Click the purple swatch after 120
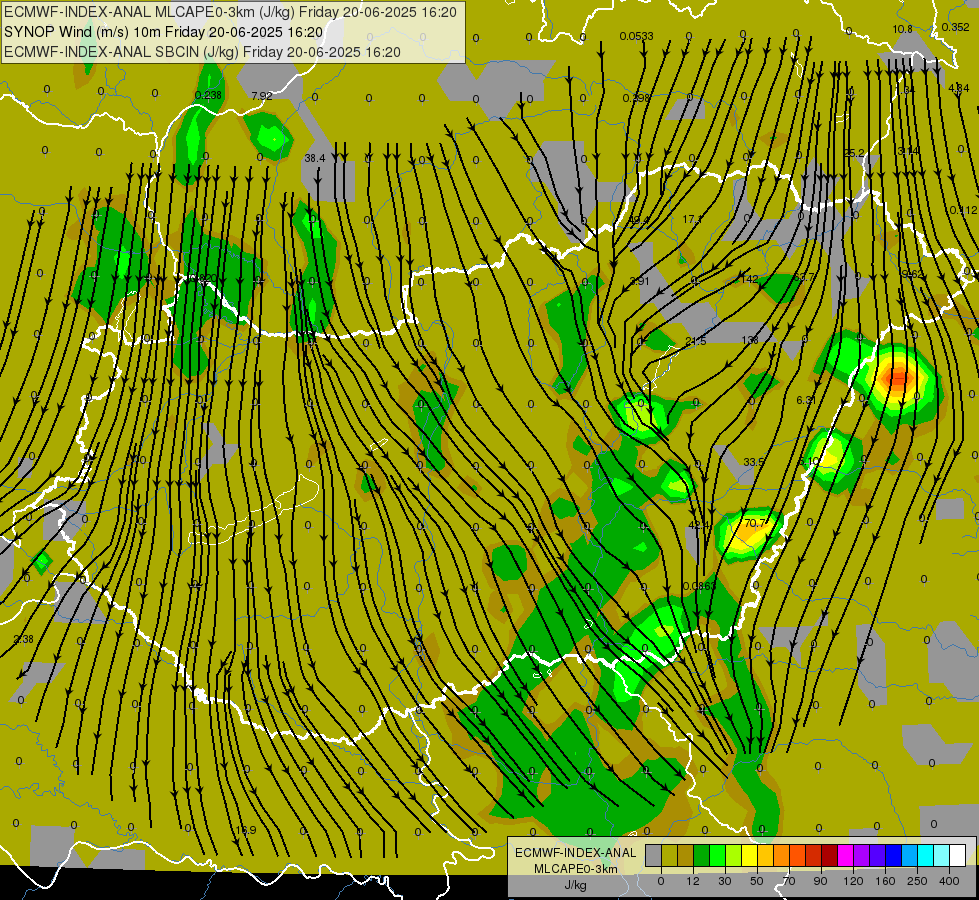The image size is (979, 900). [862, 855]
